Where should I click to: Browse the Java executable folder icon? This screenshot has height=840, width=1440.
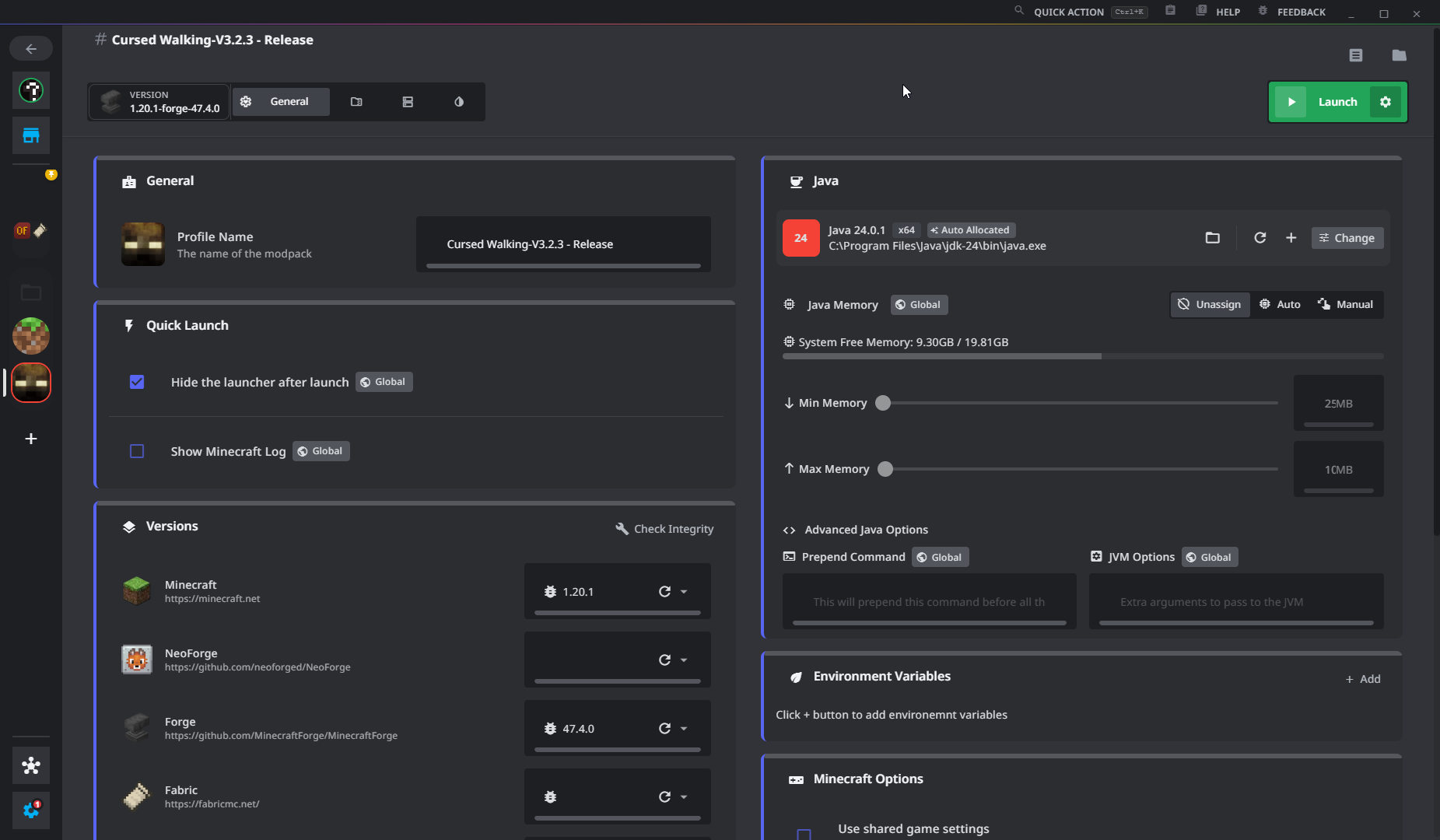pyautogui.click(x=1213, y=238)
